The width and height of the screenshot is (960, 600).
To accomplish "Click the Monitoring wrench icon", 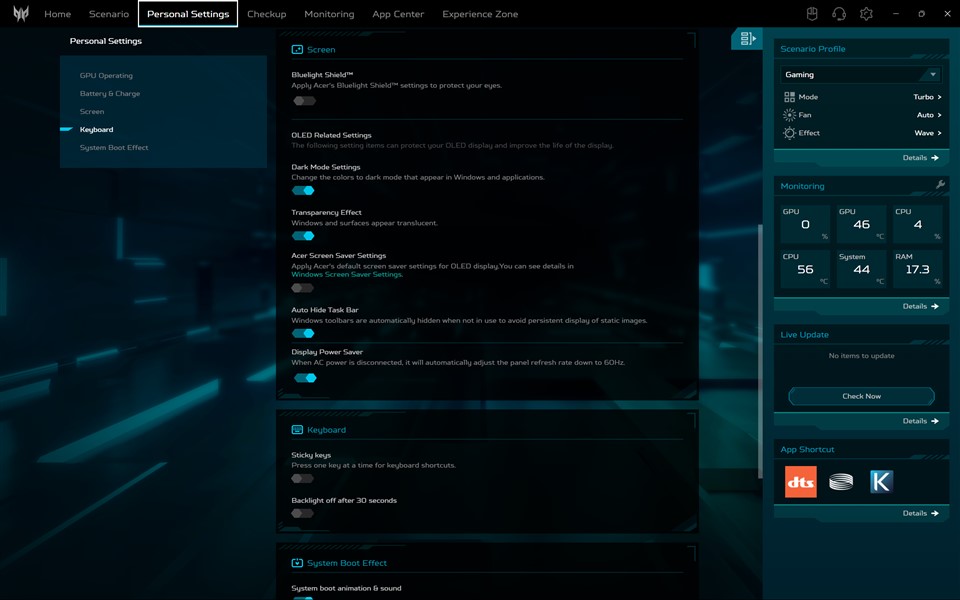I will [940, 185].
